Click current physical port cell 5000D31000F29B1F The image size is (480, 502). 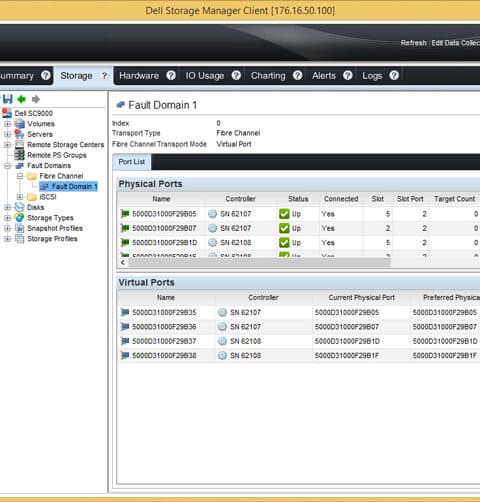[x=347, y=355]
